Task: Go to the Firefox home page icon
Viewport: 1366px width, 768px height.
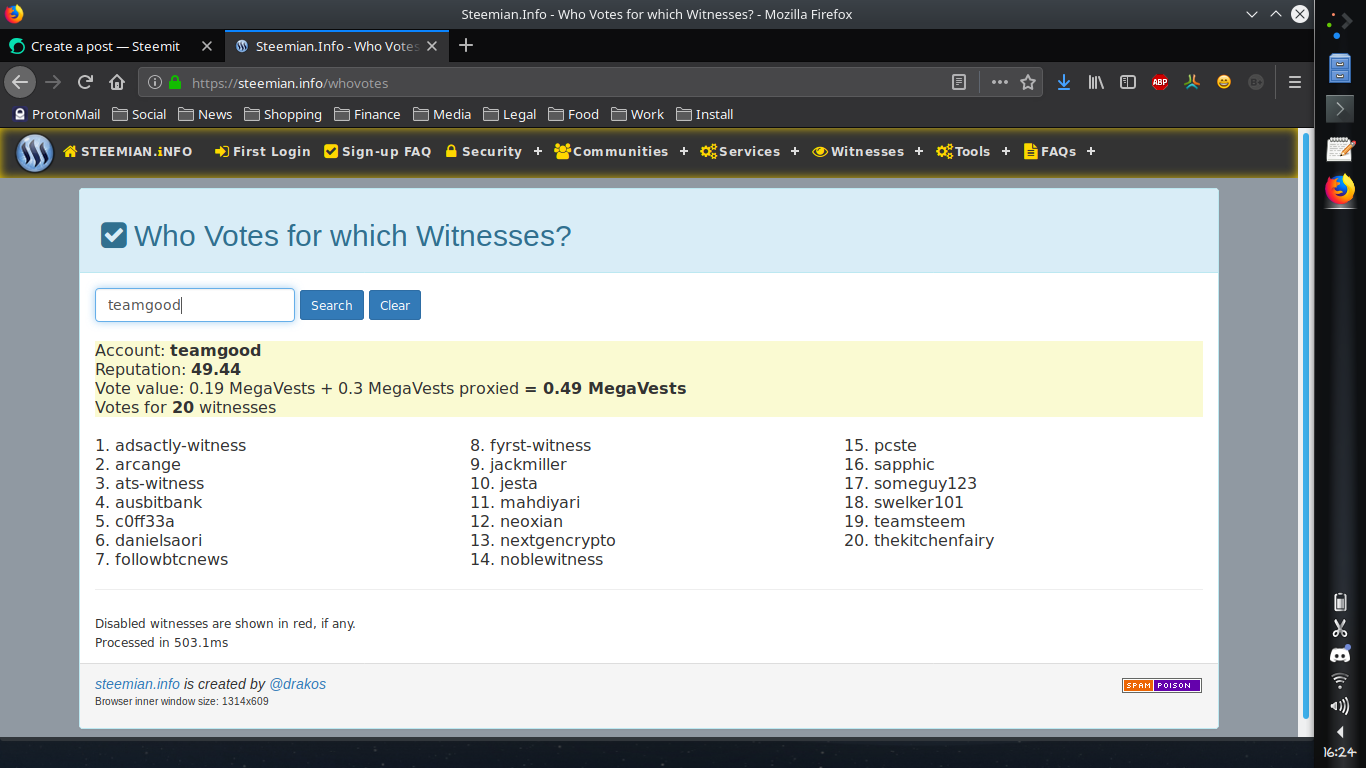Action: 117,83
